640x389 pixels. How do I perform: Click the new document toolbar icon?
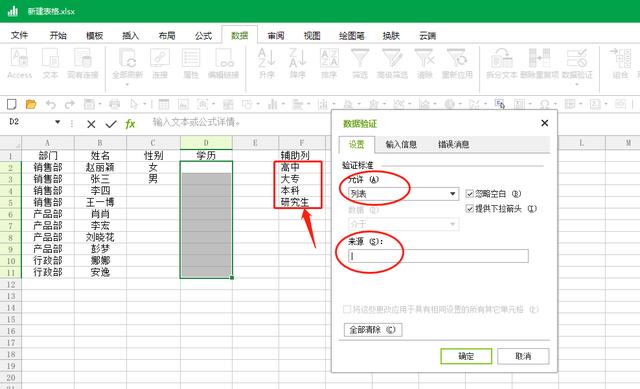pyautogui.click(x=12, y=104)
